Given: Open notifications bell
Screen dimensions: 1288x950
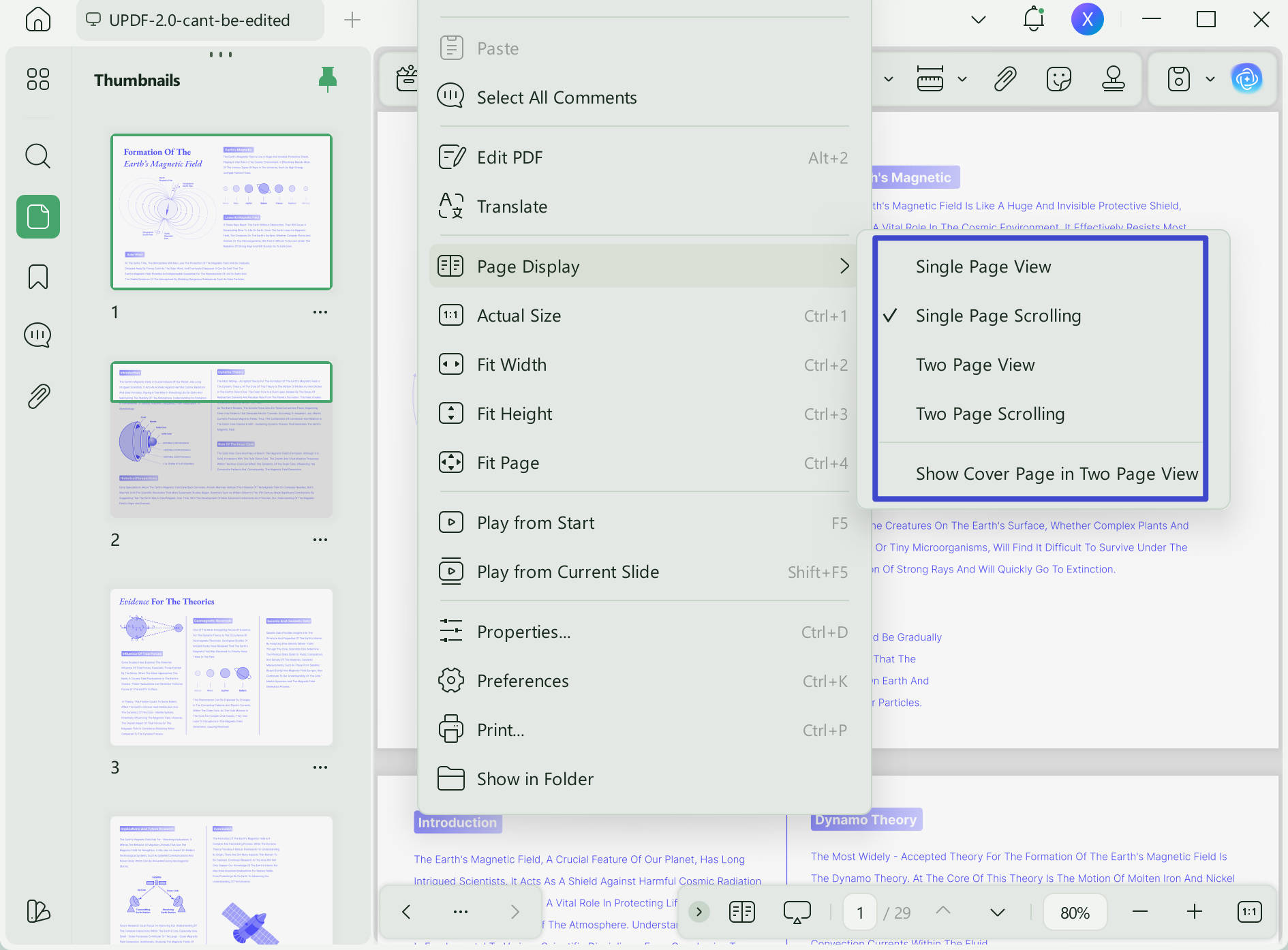Looking at the screenshot, I should (x=1034, y=19).
